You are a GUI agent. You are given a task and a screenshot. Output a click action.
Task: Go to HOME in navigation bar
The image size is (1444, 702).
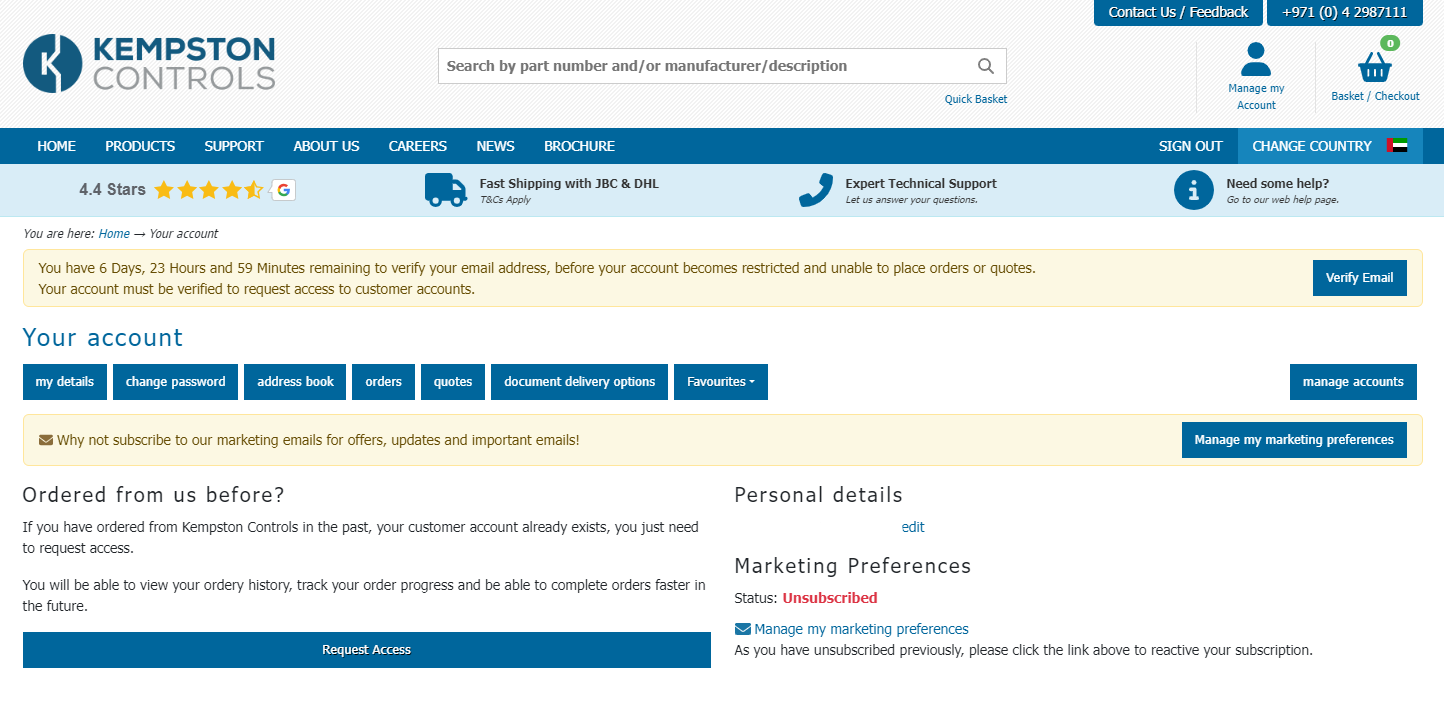pos(56,146)
